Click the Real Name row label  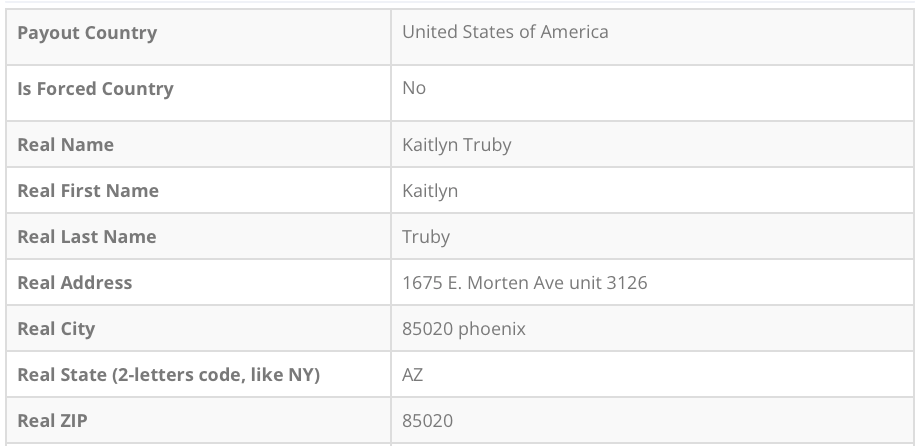pyautogui.click(x=65, y=145)
